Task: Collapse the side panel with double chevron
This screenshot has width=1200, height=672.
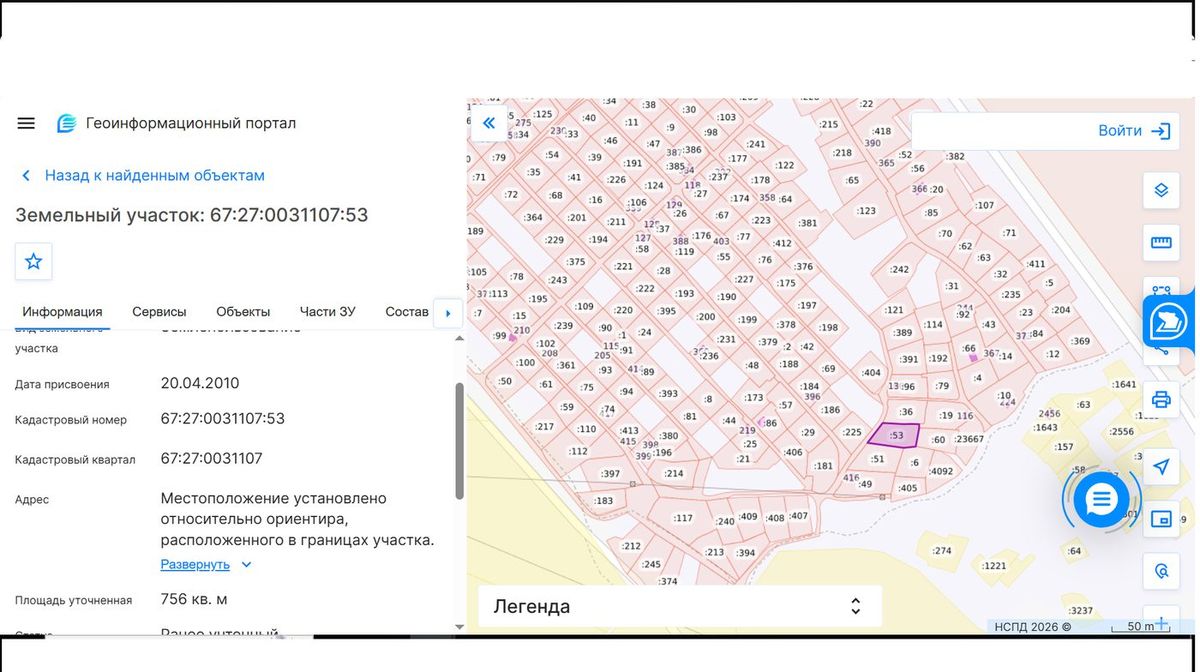Action: tap(489, 123)
